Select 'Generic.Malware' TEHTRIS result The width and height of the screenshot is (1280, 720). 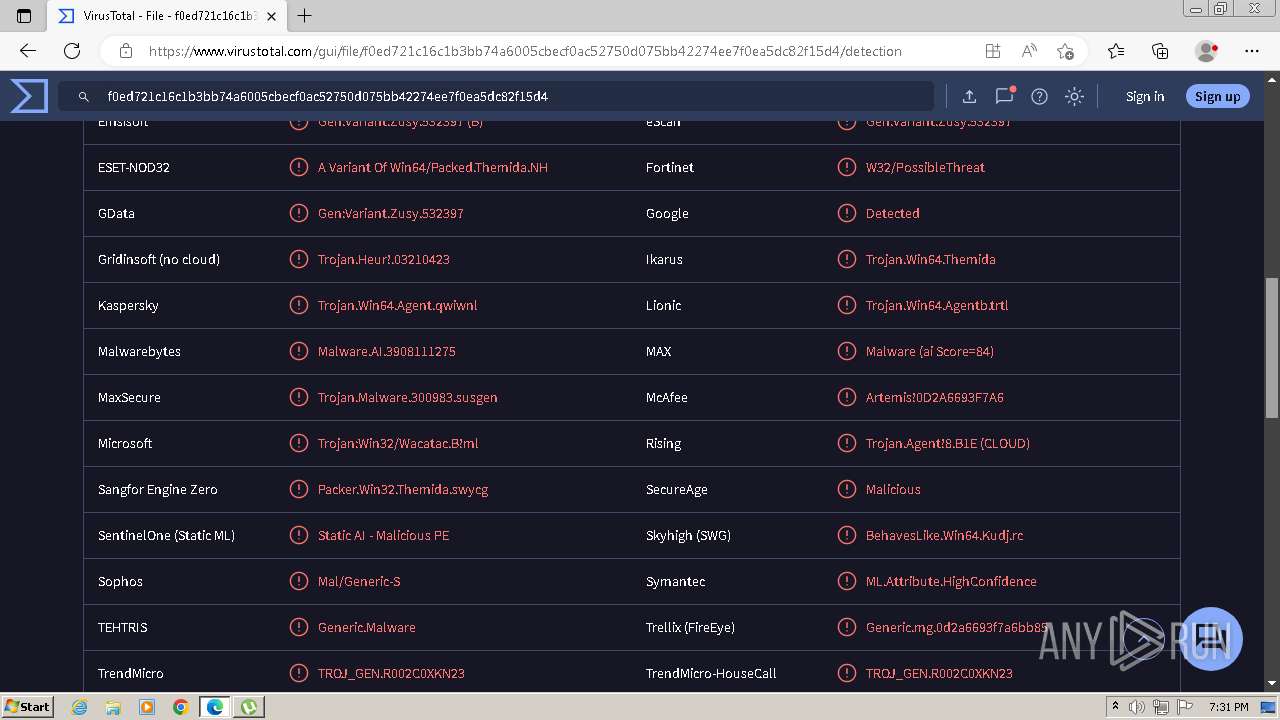367,627
